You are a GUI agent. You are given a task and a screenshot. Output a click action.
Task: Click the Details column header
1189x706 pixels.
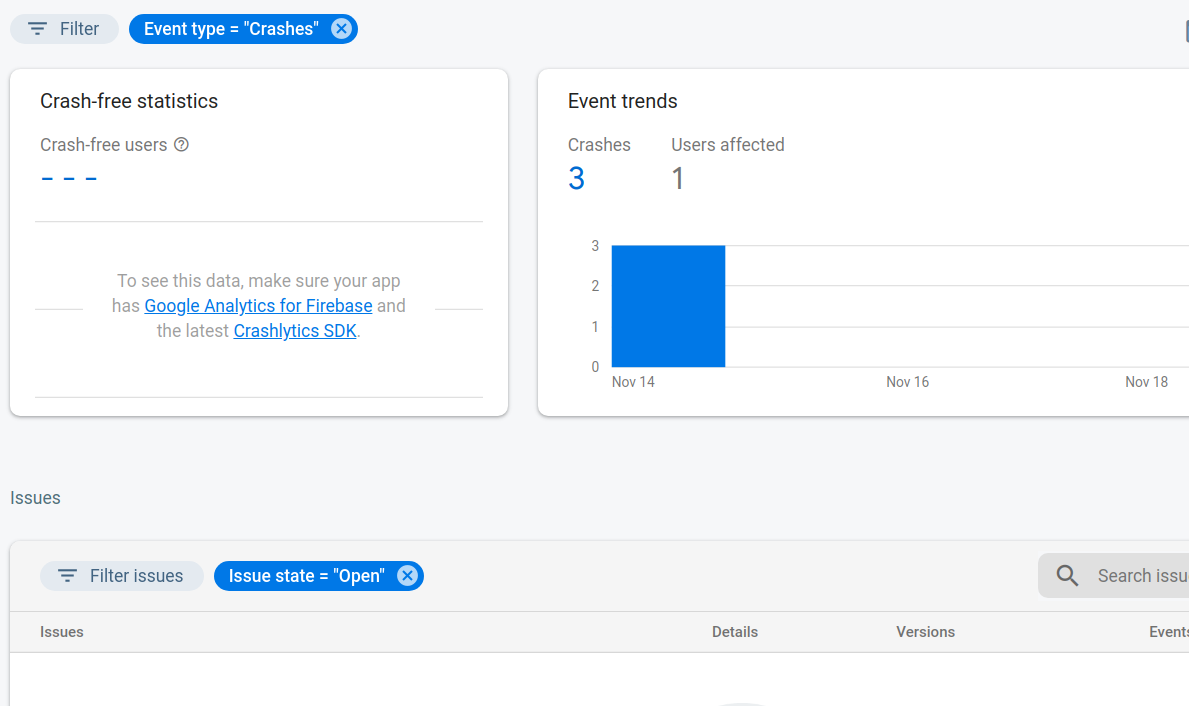click(735, 632)
